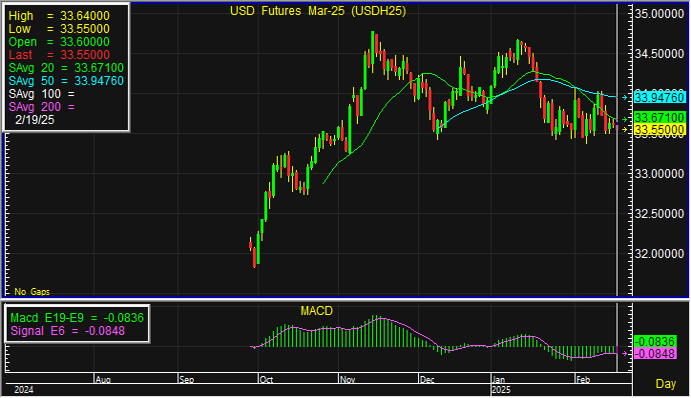The image size is (691, 398).
Task: Click the Macd E19-E9 legend line
Action: pyautogui.click(x=77, y=318)
